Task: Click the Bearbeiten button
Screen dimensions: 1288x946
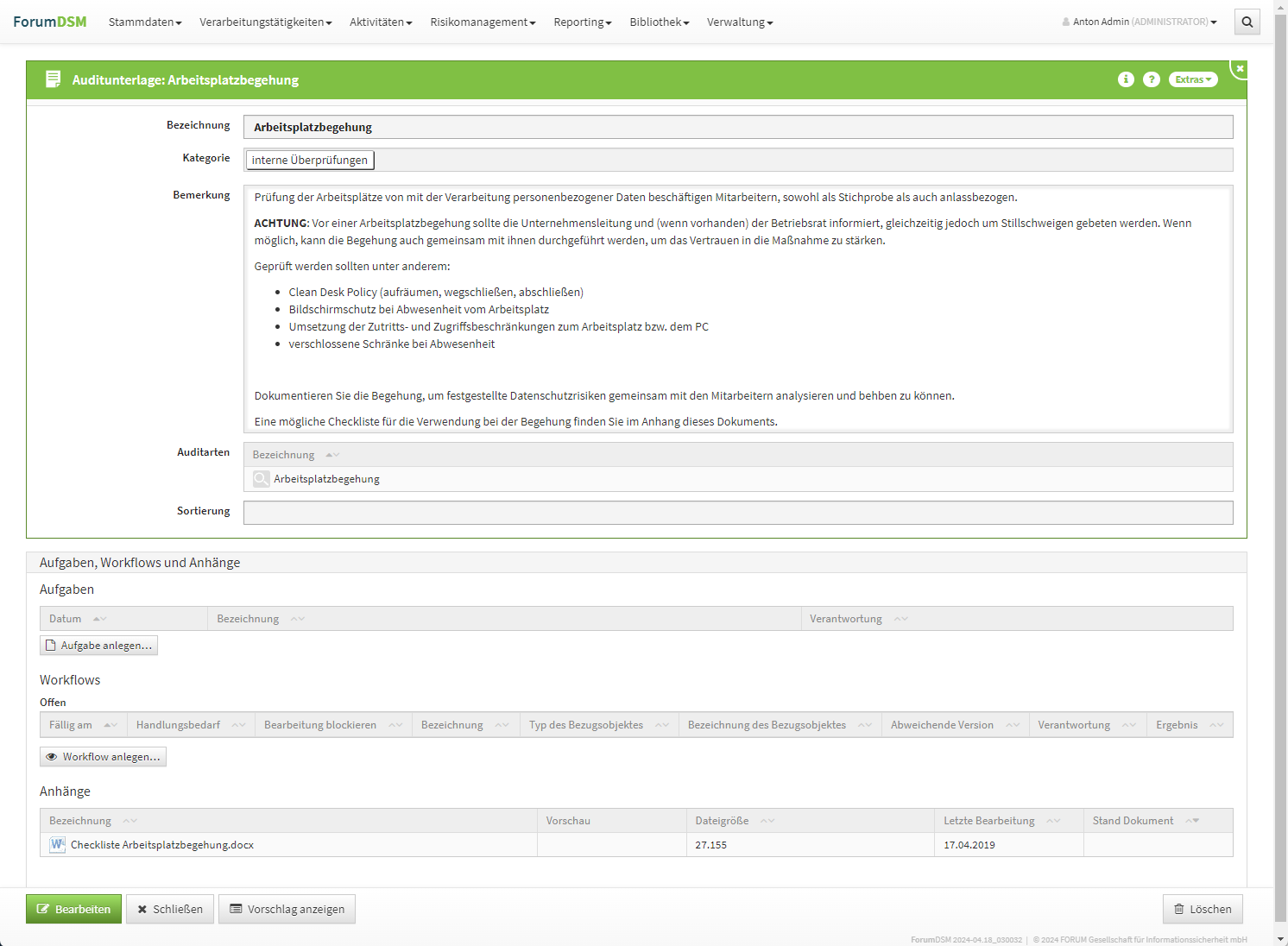Action: pos(74,909)
